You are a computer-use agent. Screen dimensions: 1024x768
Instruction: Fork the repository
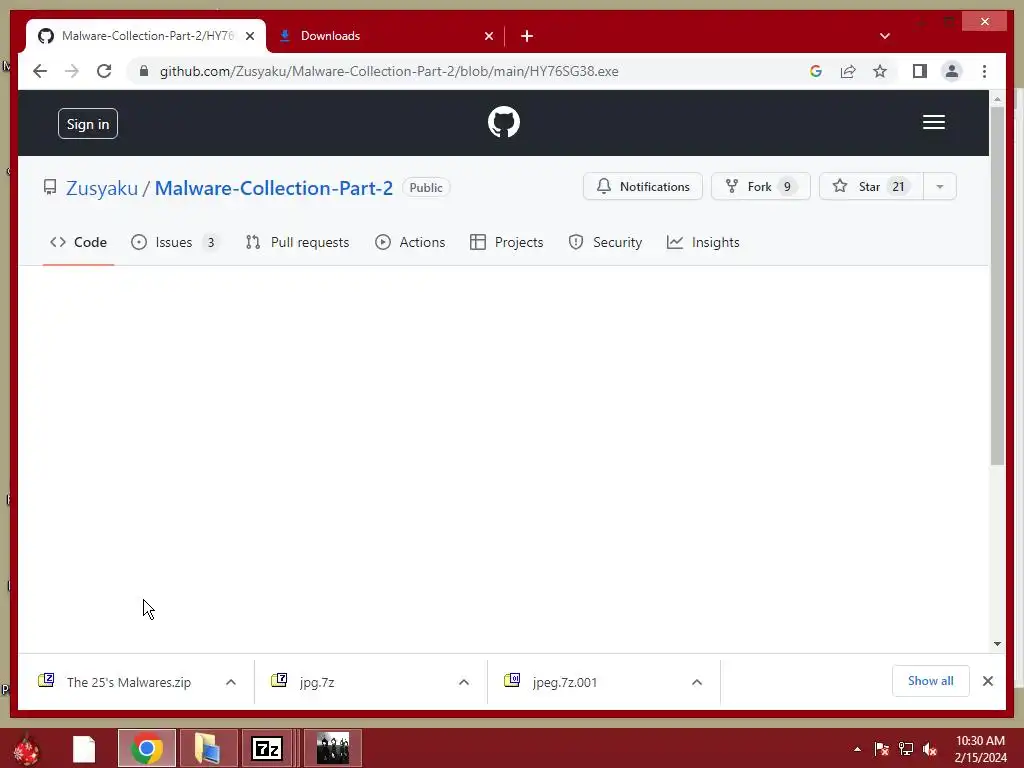coord(761,187)
